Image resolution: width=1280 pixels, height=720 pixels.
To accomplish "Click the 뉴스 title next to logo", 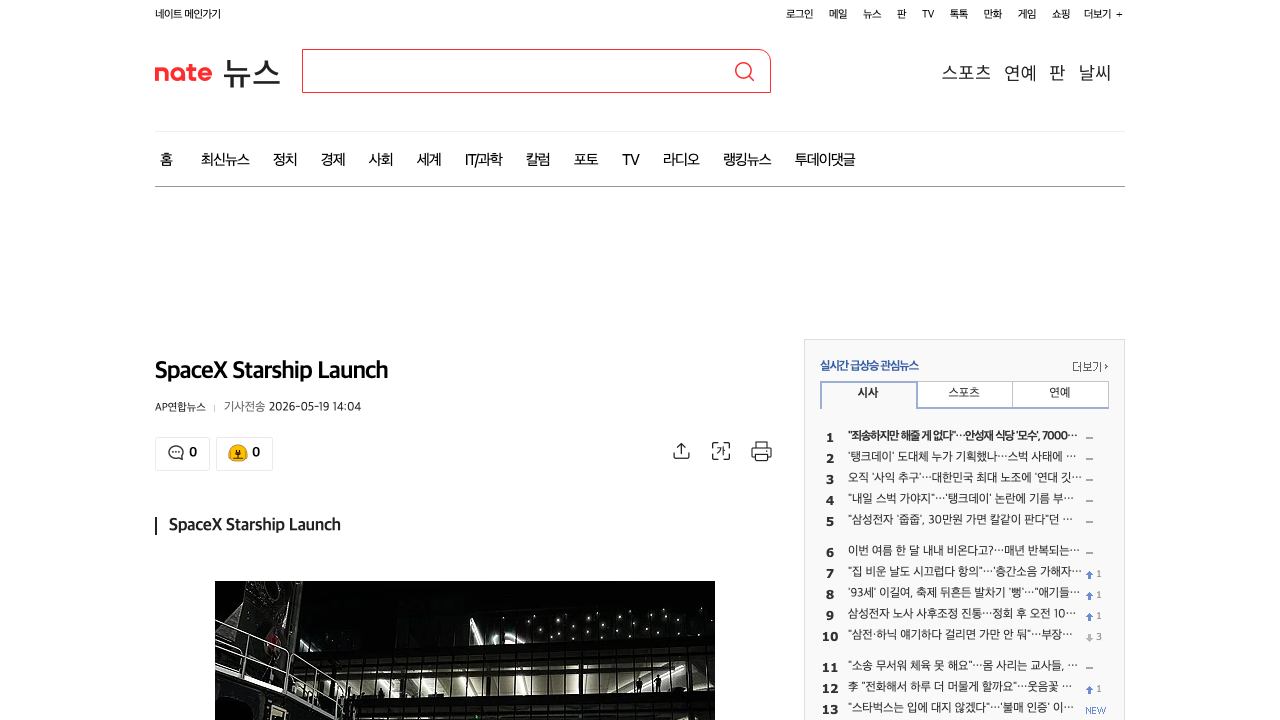I will tap(251, 72).
